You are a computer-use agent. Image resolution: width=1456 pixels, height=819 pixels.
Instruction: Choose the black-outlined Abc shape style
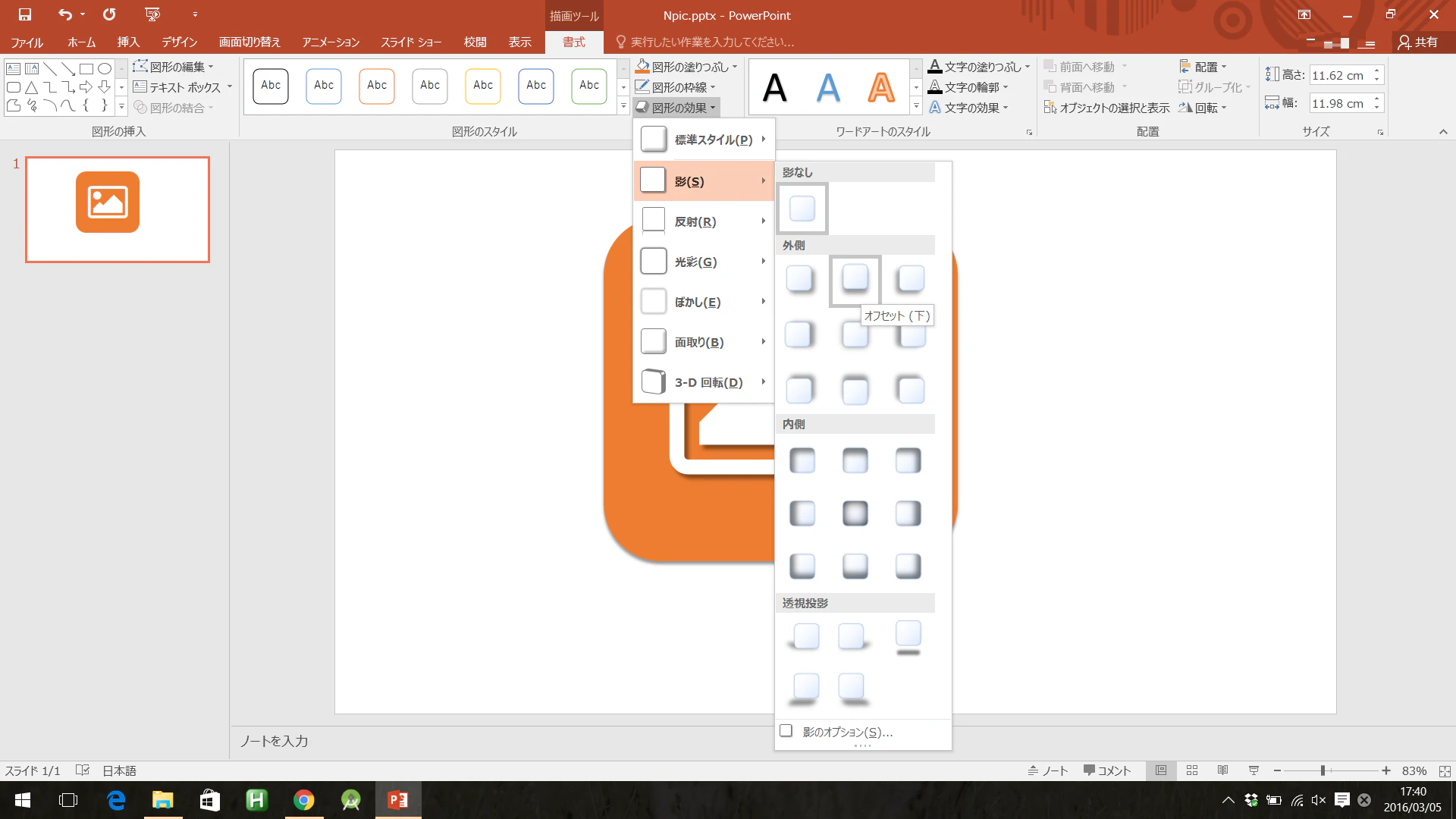click(271, 86)
